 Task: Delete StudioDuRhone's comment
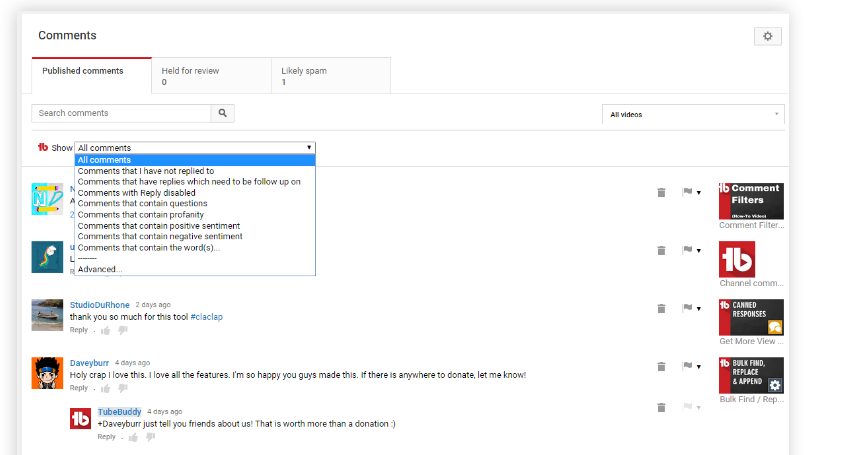tap(661, 309)
